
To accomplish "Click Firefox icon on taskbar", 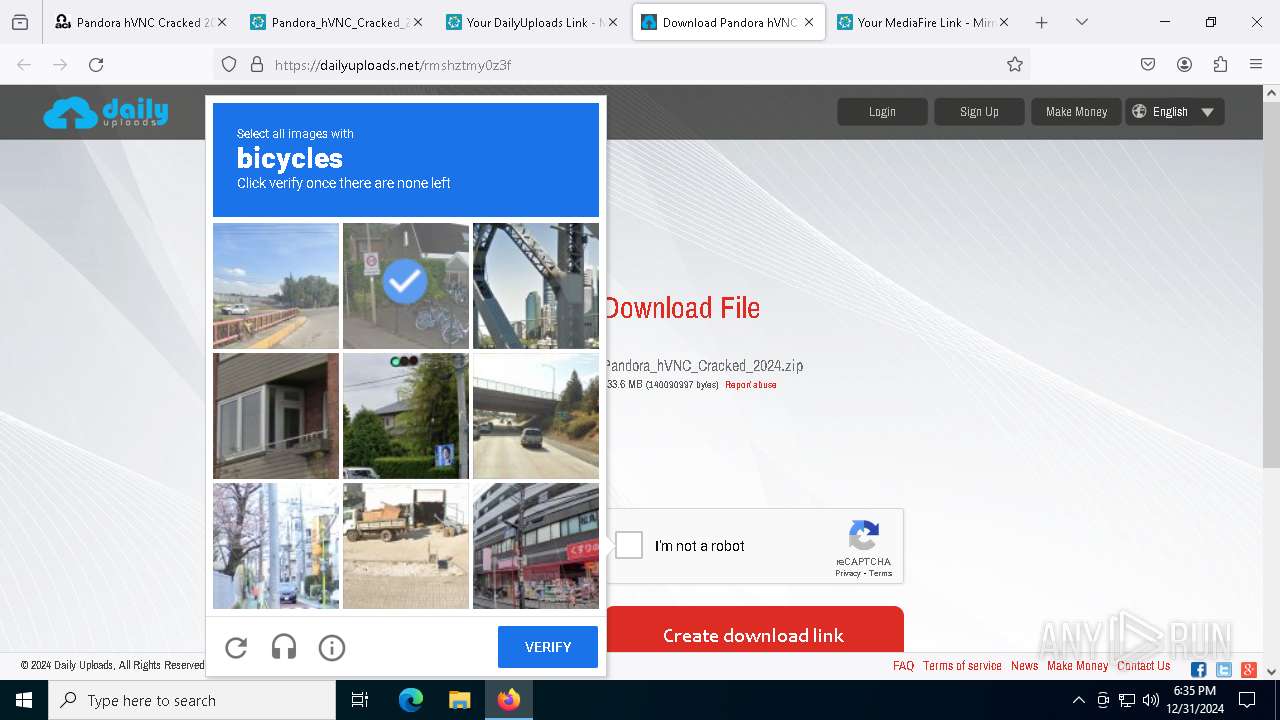I will click(x=509, y=700).
